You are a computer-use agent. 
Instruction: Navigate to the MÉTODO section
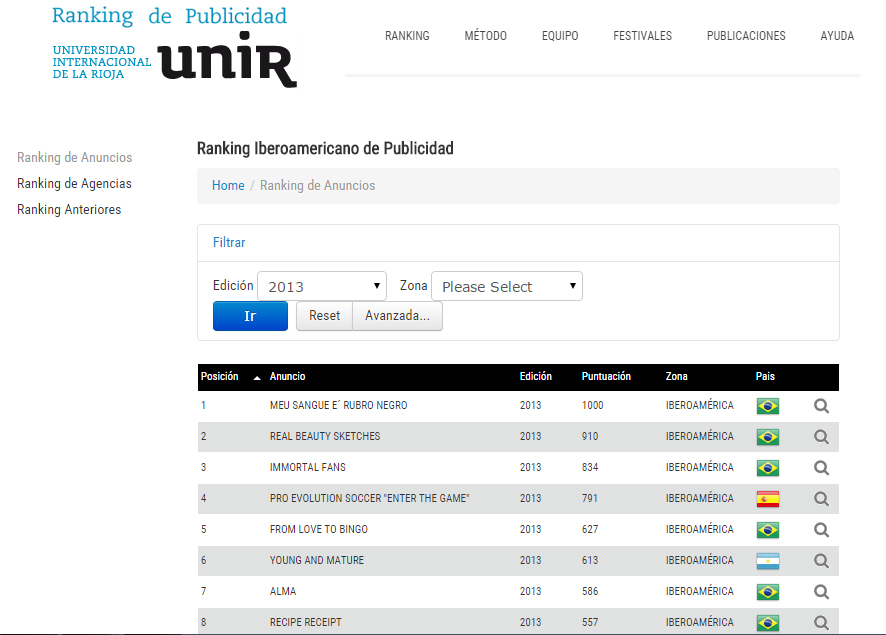[x=485, y=36]
